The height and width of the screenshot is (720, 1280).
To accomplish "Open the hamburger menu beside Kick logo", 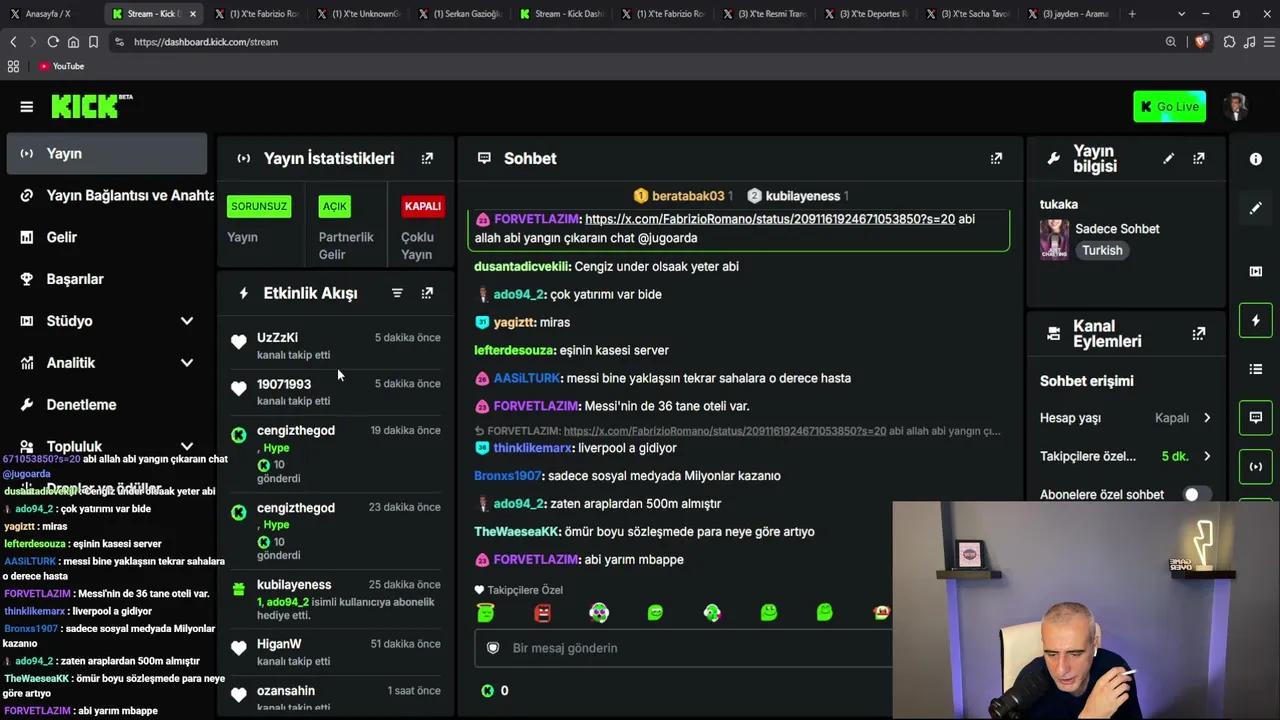I will point(27,107).
